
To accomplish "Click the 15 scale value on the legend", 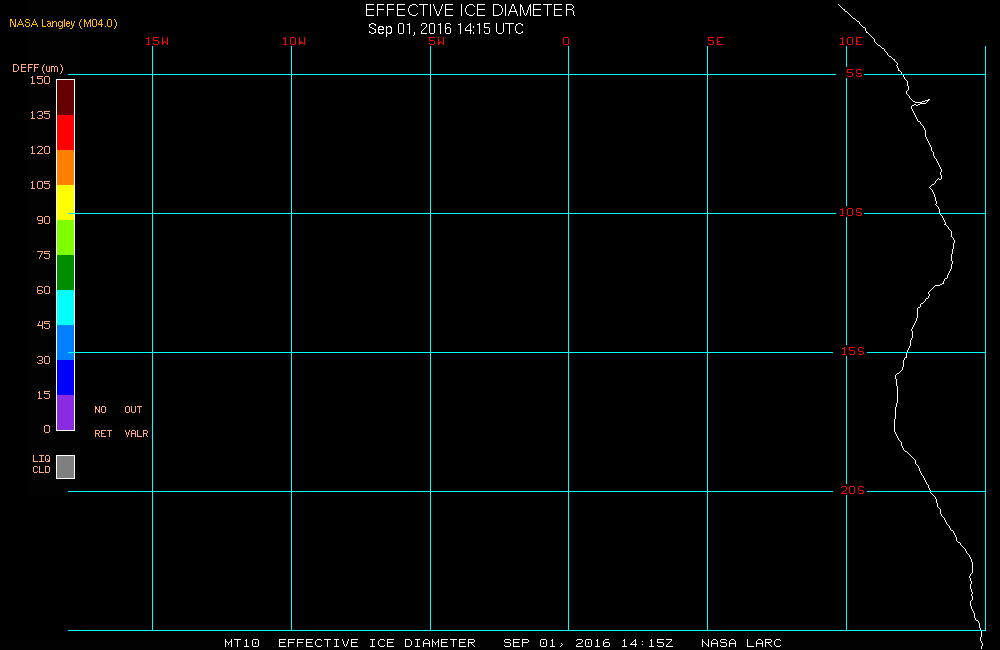I will 43,395.
